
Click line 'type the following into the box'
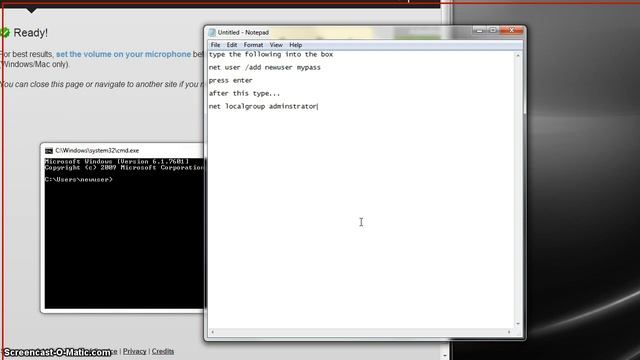coord(271,54)
